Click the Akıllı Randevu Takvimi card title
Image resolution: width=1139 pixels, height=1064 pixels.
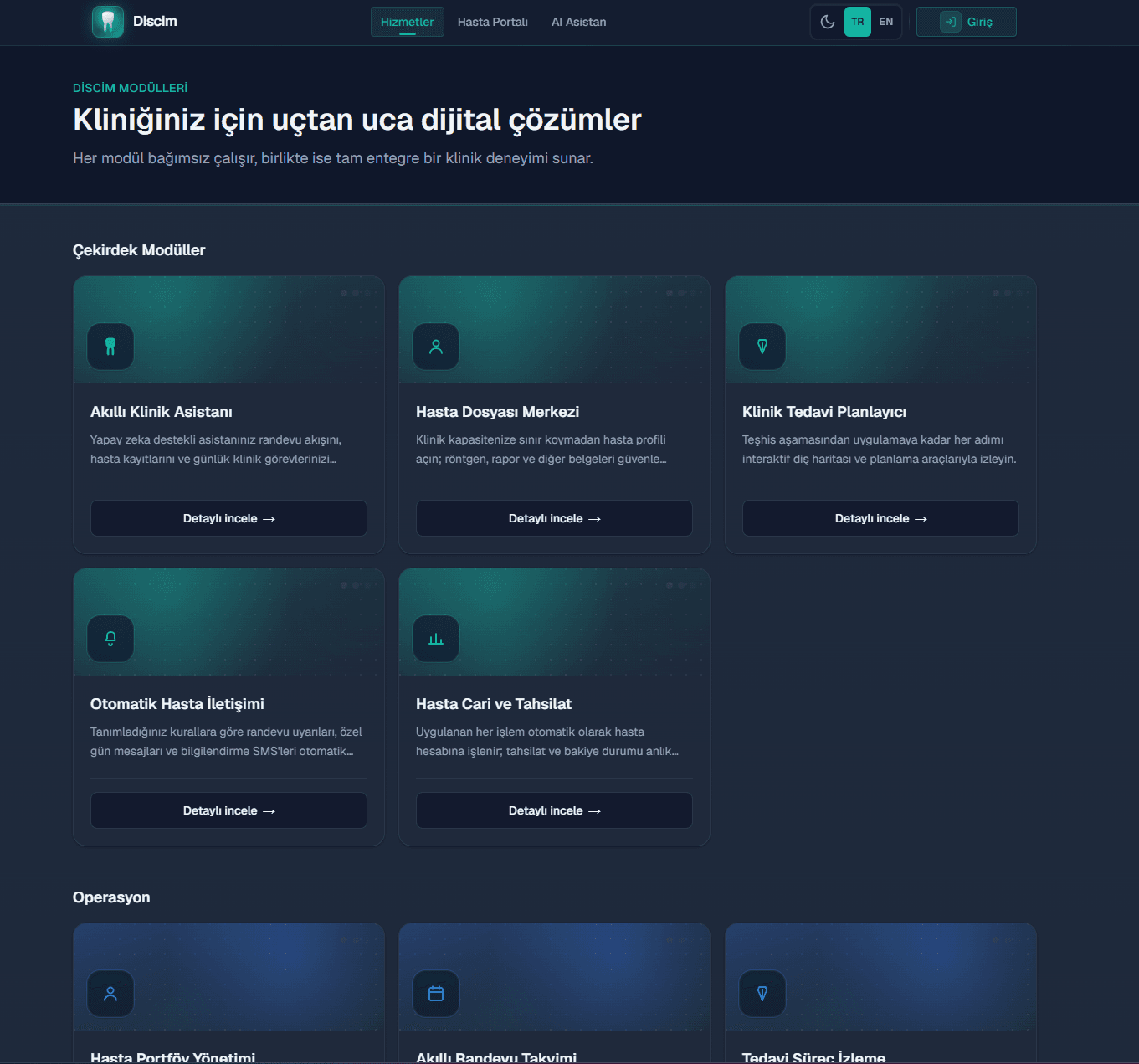click(x=496, y=1057)
